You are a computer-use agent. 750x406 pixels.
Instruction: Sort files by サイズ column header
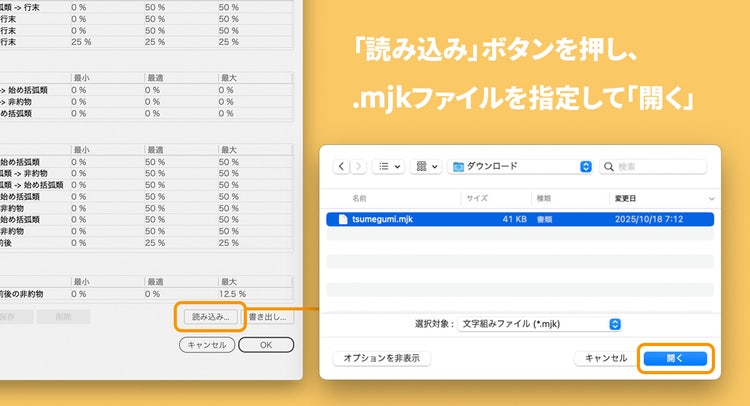tap(477, 198)
